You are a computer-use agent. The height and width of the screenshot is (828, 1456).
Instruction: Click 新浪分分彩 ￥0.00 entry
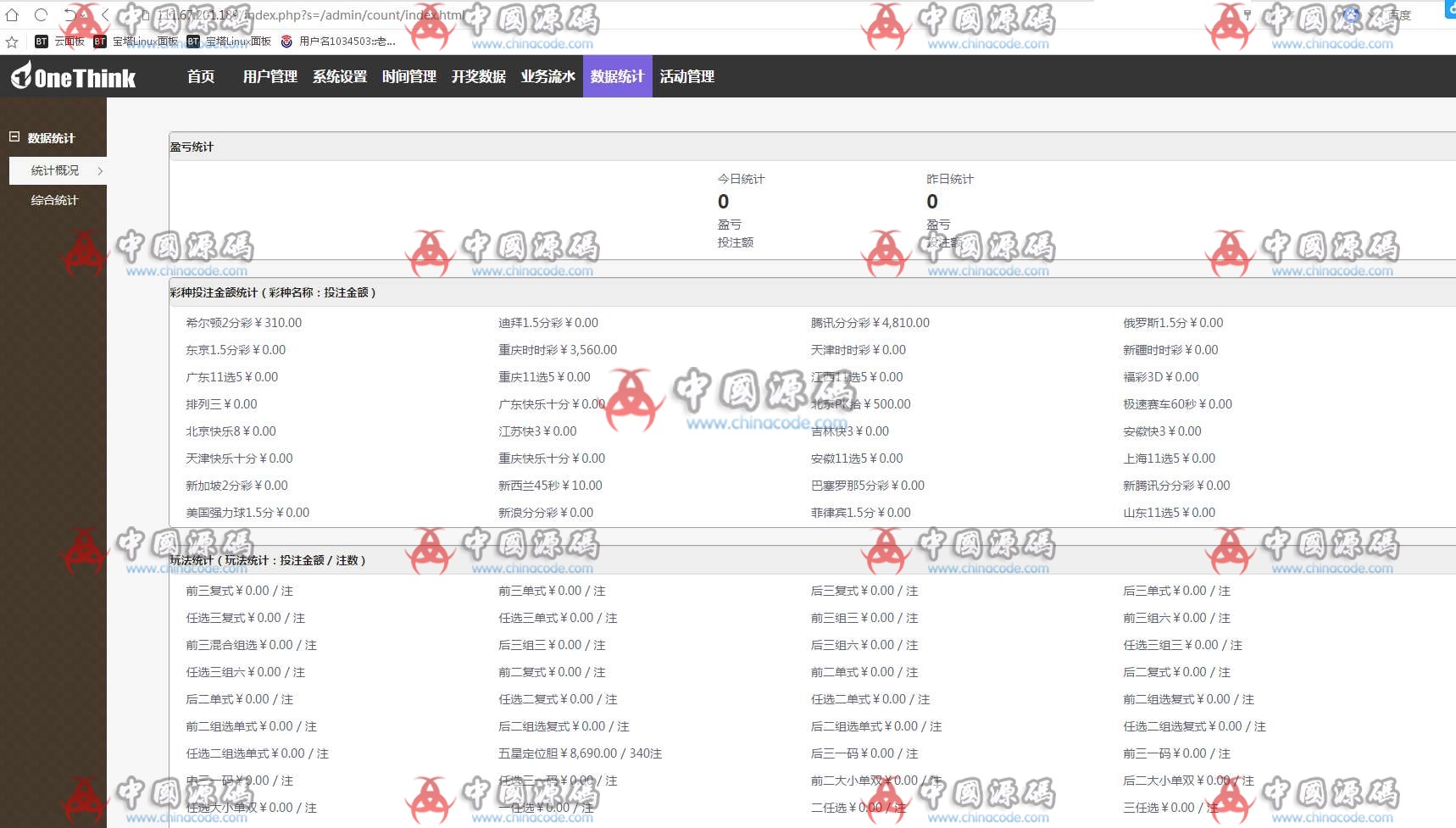coord(546,513)
